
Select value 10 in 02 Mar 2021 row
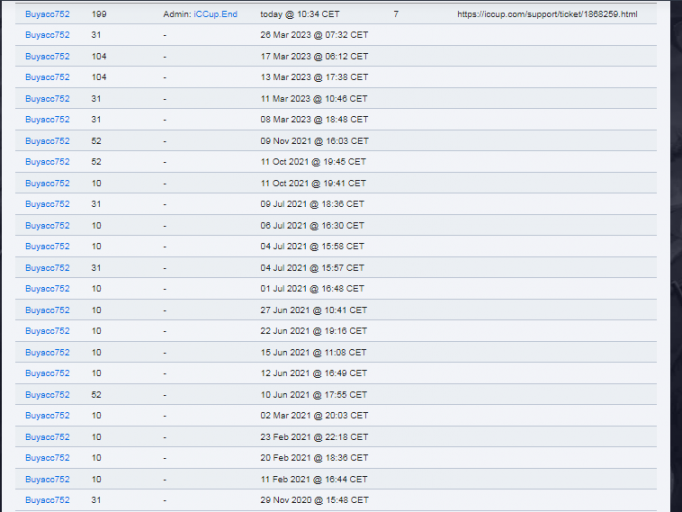click(x=96, y=415)
